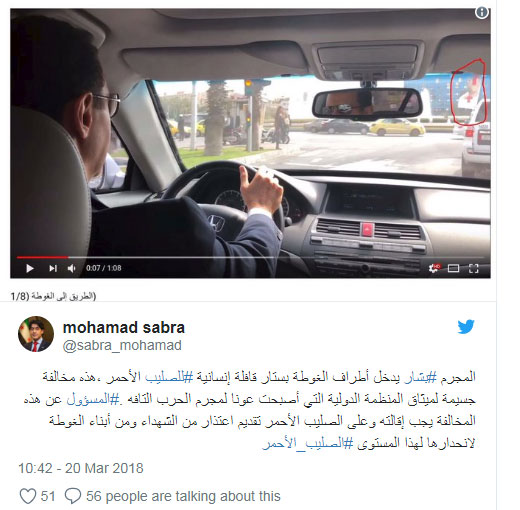Image resolution: width=520 pixels, height=510 pixels.
Task: Enter fullscreen mode
Action: 474,268
